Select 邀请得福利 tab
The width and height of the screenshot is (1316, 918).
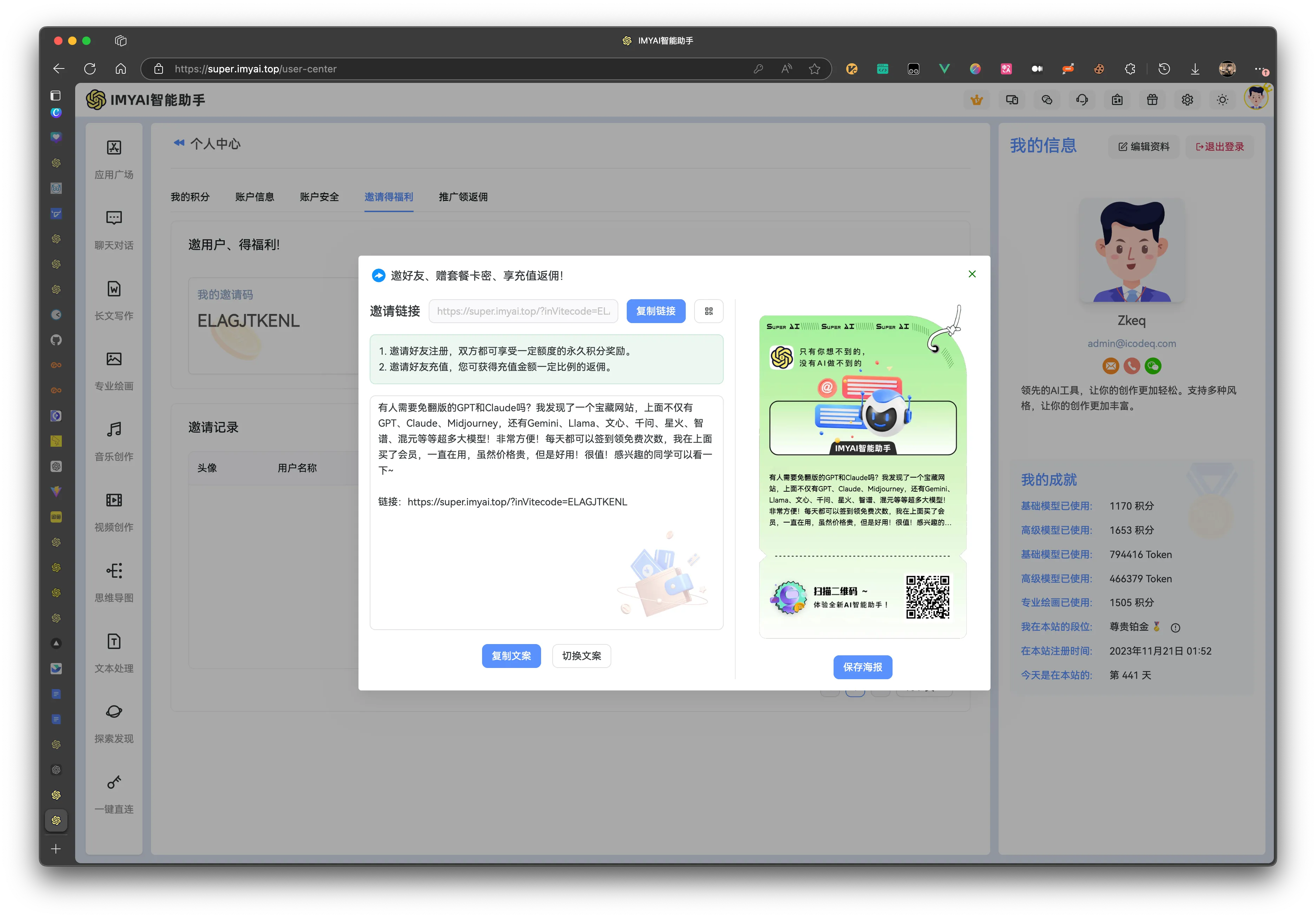pyautogui.click(x=389, y=197)
